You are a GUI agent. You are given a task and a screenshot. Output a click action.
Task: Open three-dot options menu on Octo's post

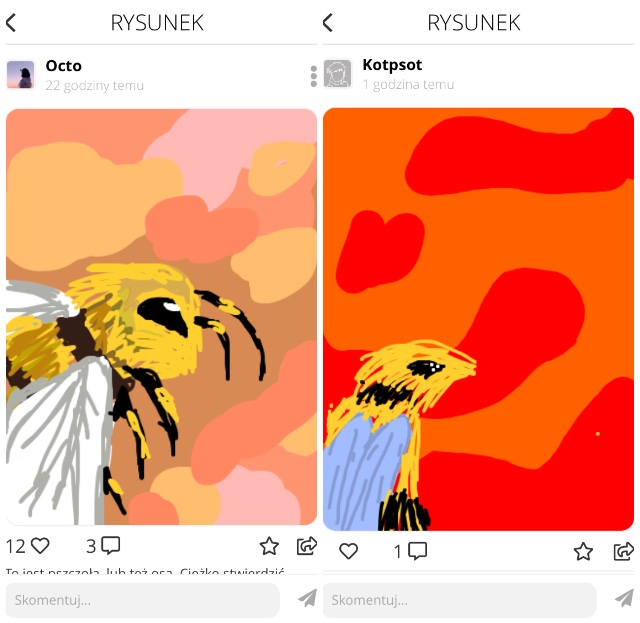coord(313,76)
